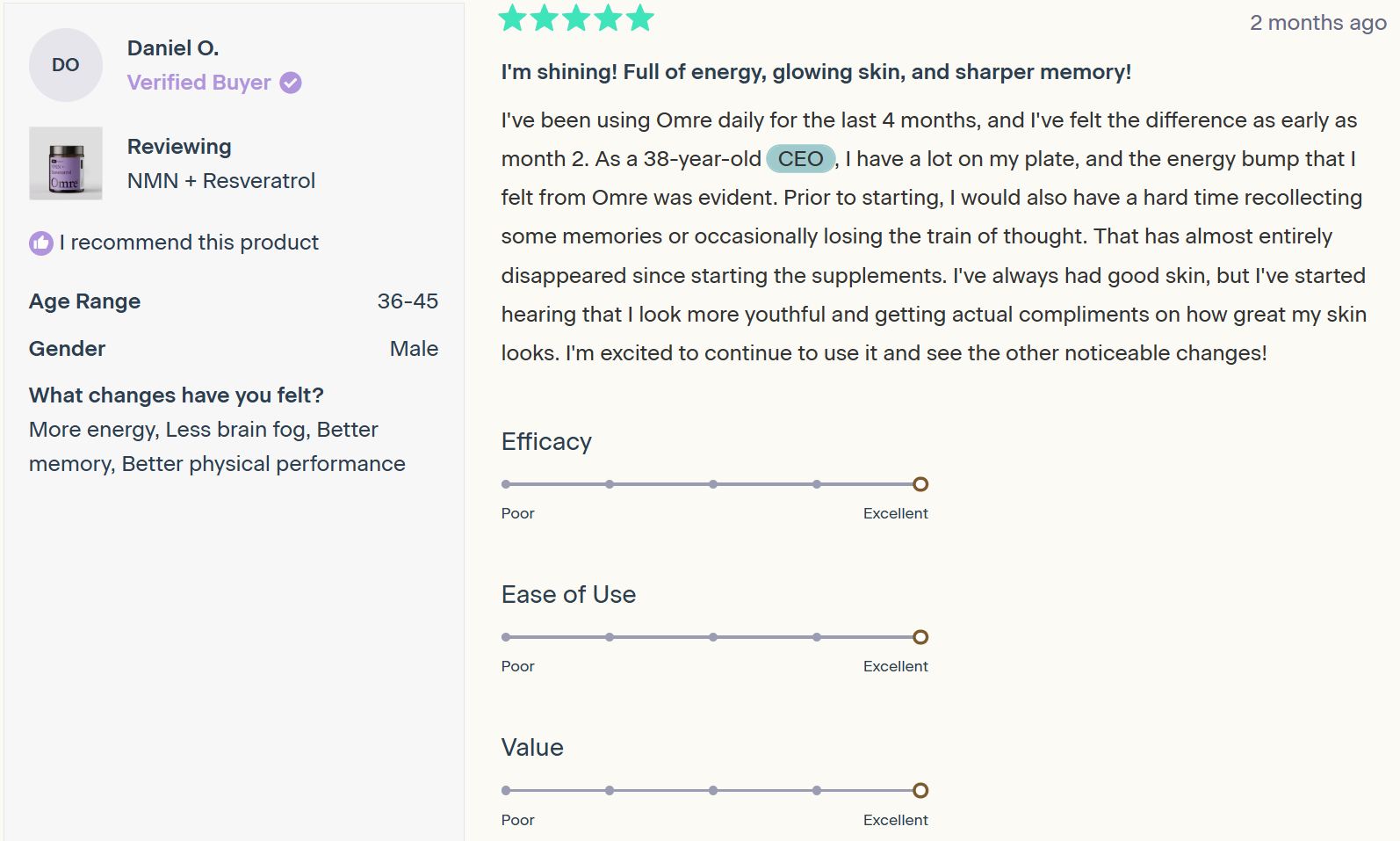1400x841 pixels.
Task: Click reviewer name Daniel O.
Action: point(173,48)
